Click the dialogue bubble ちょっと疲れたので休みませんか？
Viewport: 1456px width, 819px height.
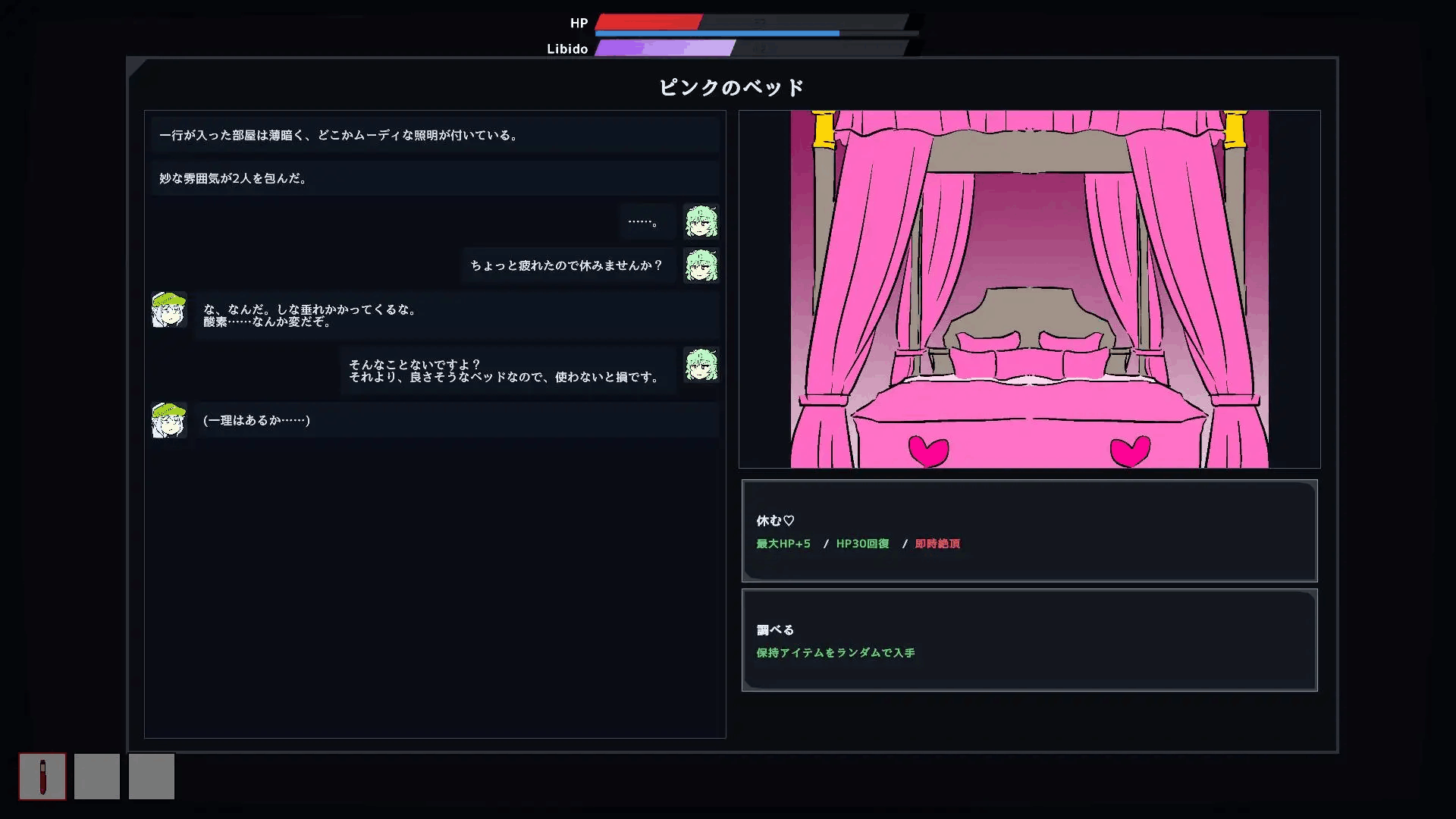click(568, 265)
